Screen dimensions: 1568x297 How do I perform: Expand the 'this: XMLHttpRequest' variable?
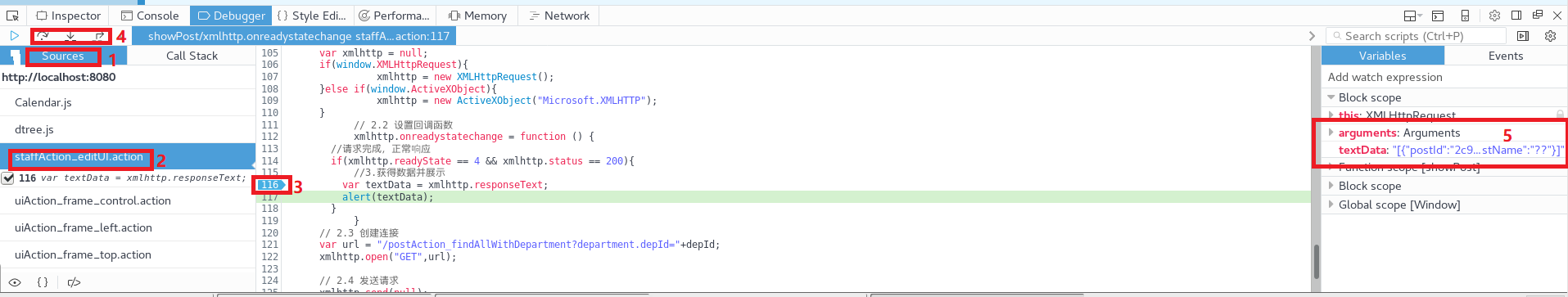pyautogui.click(x=1331, y=115)
